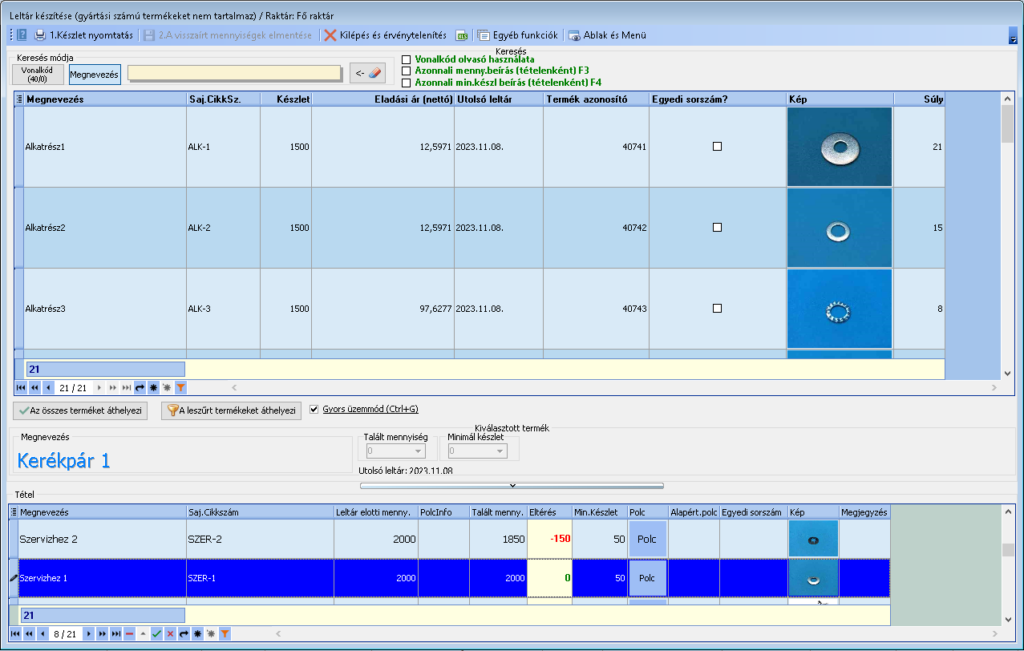The image size is (1024, 651).
Task: Open the Egyéb funkciók menu
Action: coord(517,35)
